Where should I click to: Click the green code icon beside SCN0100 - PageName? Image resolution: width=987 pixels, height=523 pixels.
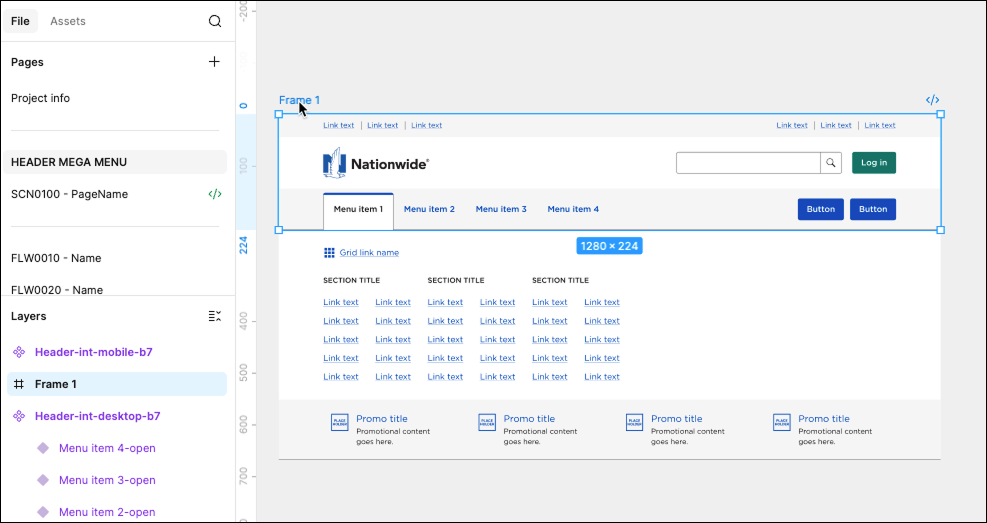[x=215, y=194]
